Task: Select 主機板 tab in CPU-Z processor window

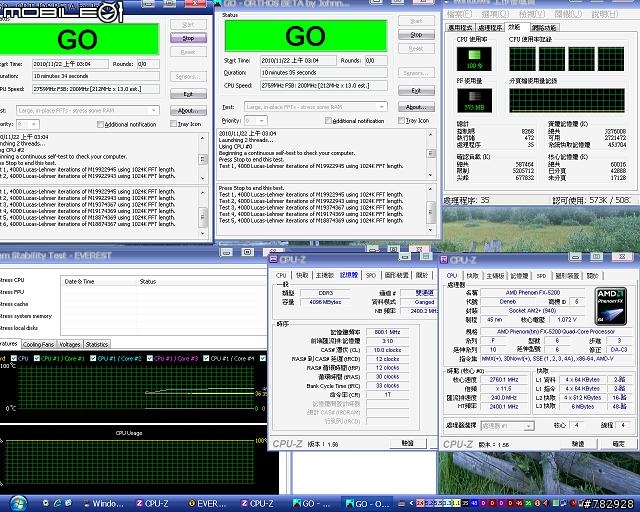Action: (x=495, y=276)
